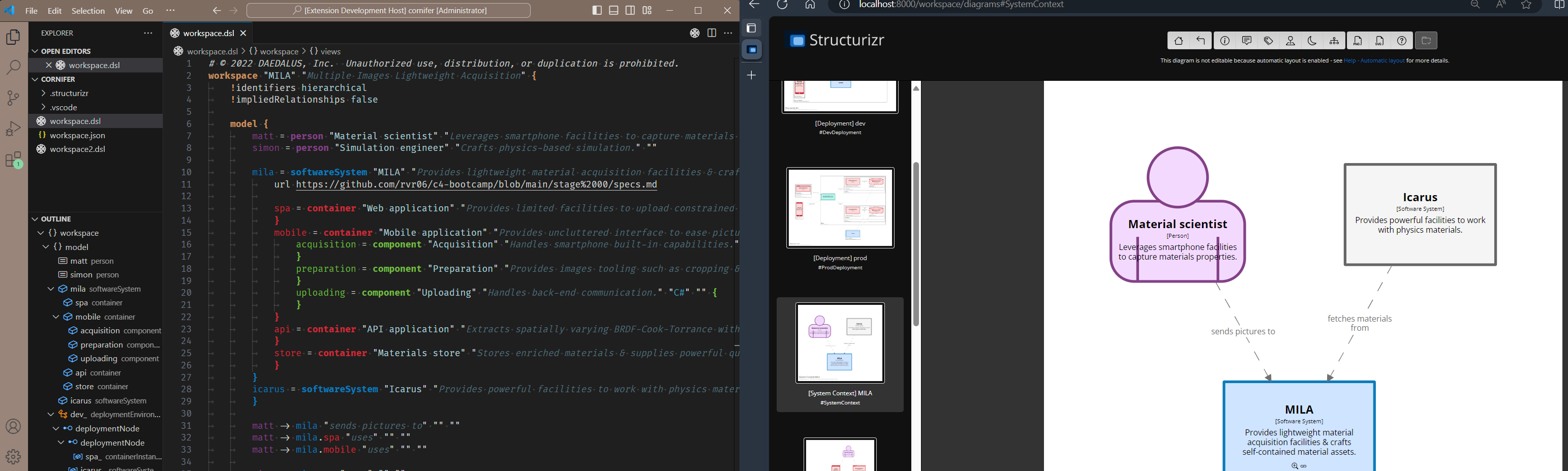1568x471 pixels.
Task: Collapse the OUTLINE section
Action: coord(35,219)
